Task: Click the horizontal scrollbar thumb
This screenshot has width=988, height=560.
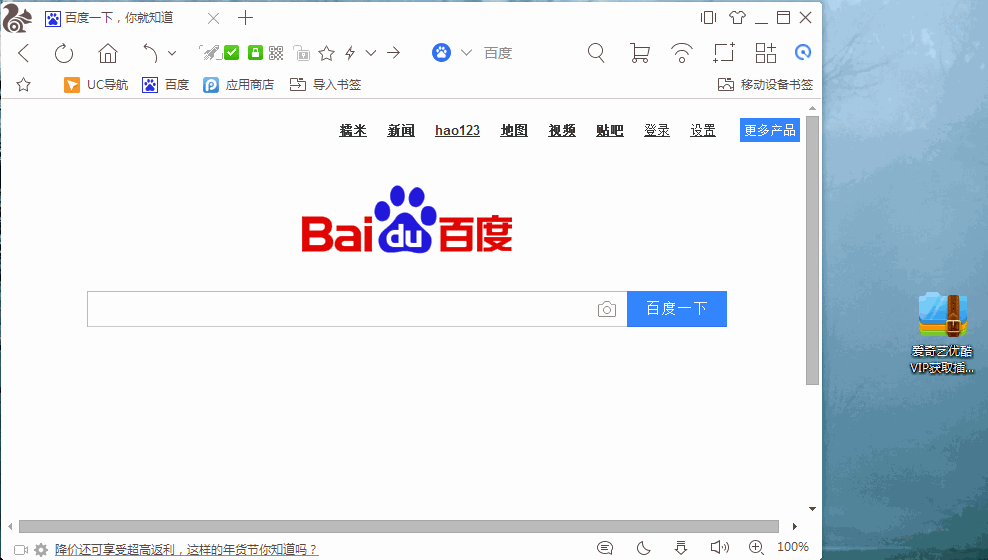Action: [399, 527]
